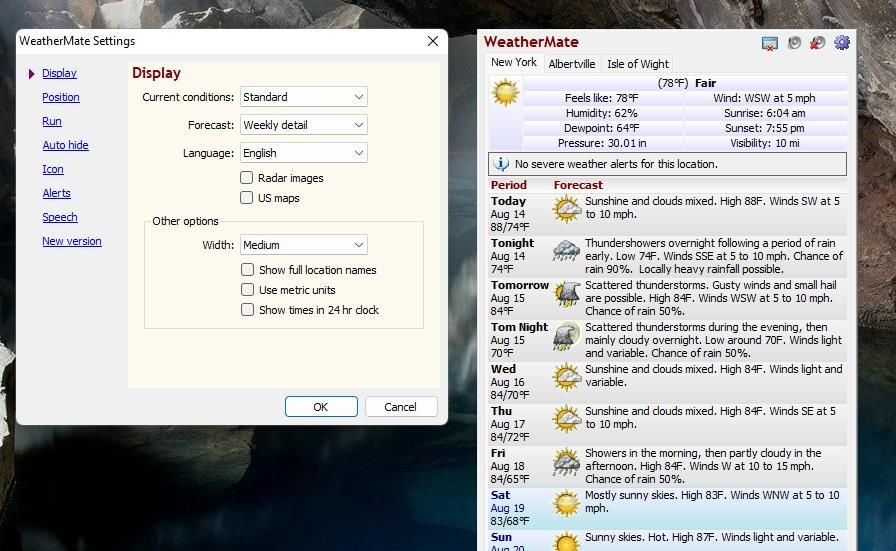Click the Period column header
Screen dimensions: 896x551
[509, 185]
